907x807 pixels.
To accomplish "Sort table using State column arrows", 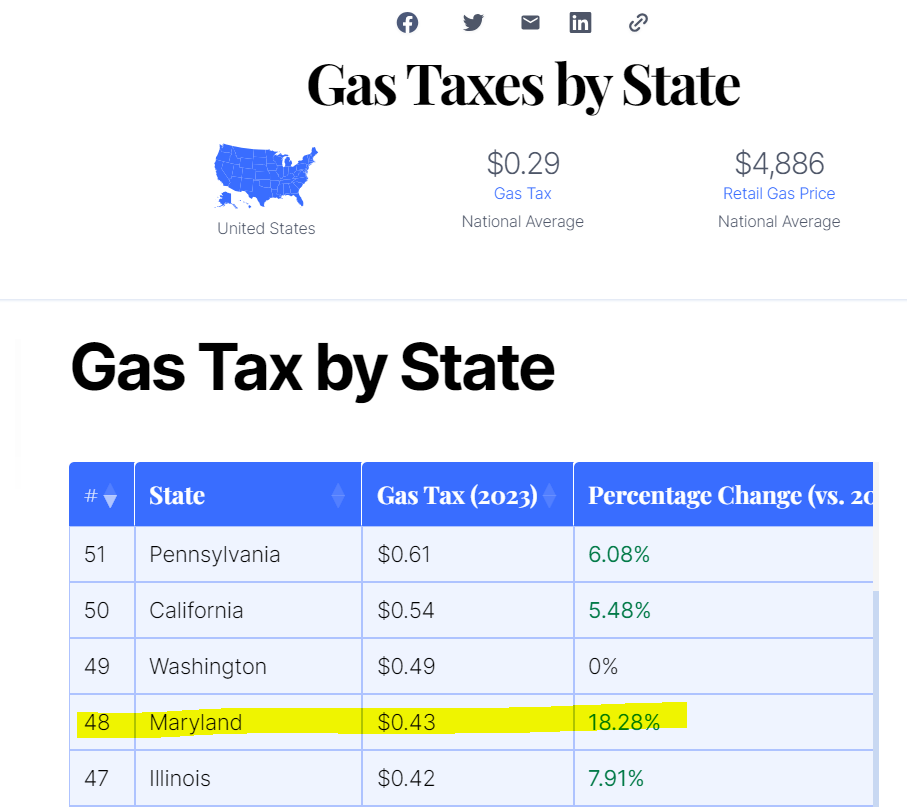I will click(338, 495).
